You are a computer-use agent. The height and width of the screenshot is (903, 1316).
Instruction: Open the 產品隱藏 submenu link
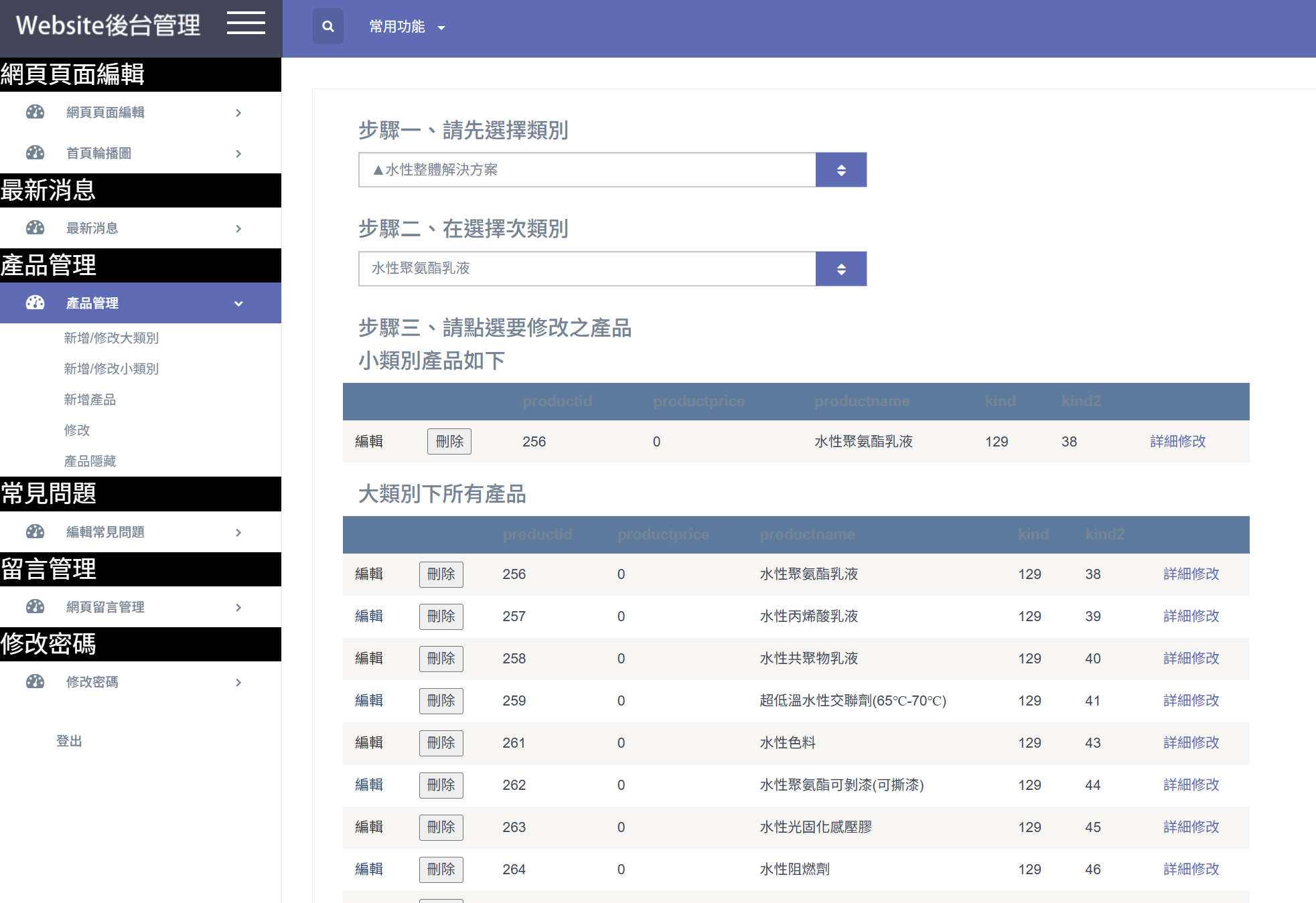(90, 461)
